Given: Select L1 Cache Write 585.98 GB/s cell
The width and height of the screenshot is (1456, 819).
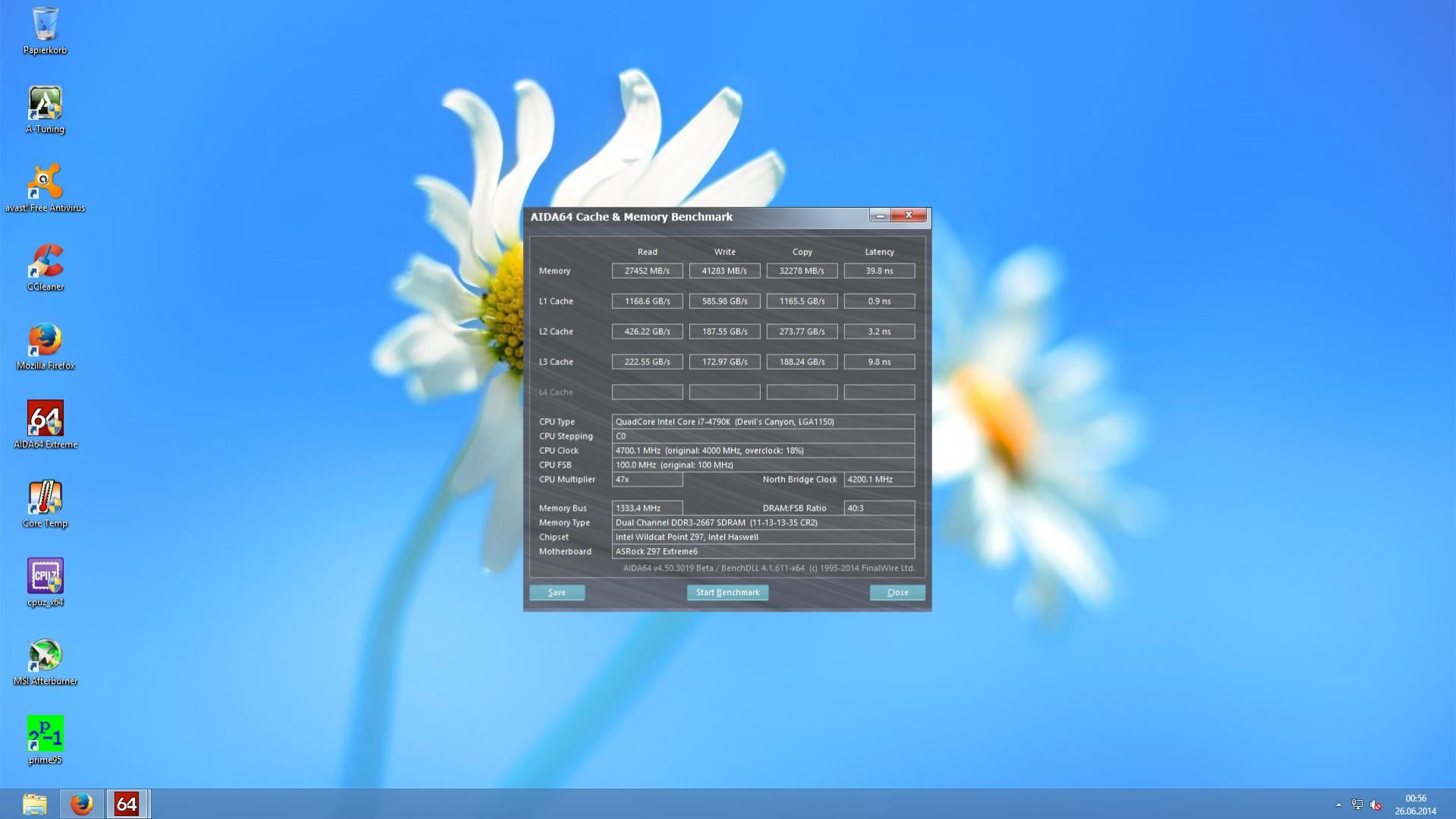Looking at the screenshot, I should [724, 301].
